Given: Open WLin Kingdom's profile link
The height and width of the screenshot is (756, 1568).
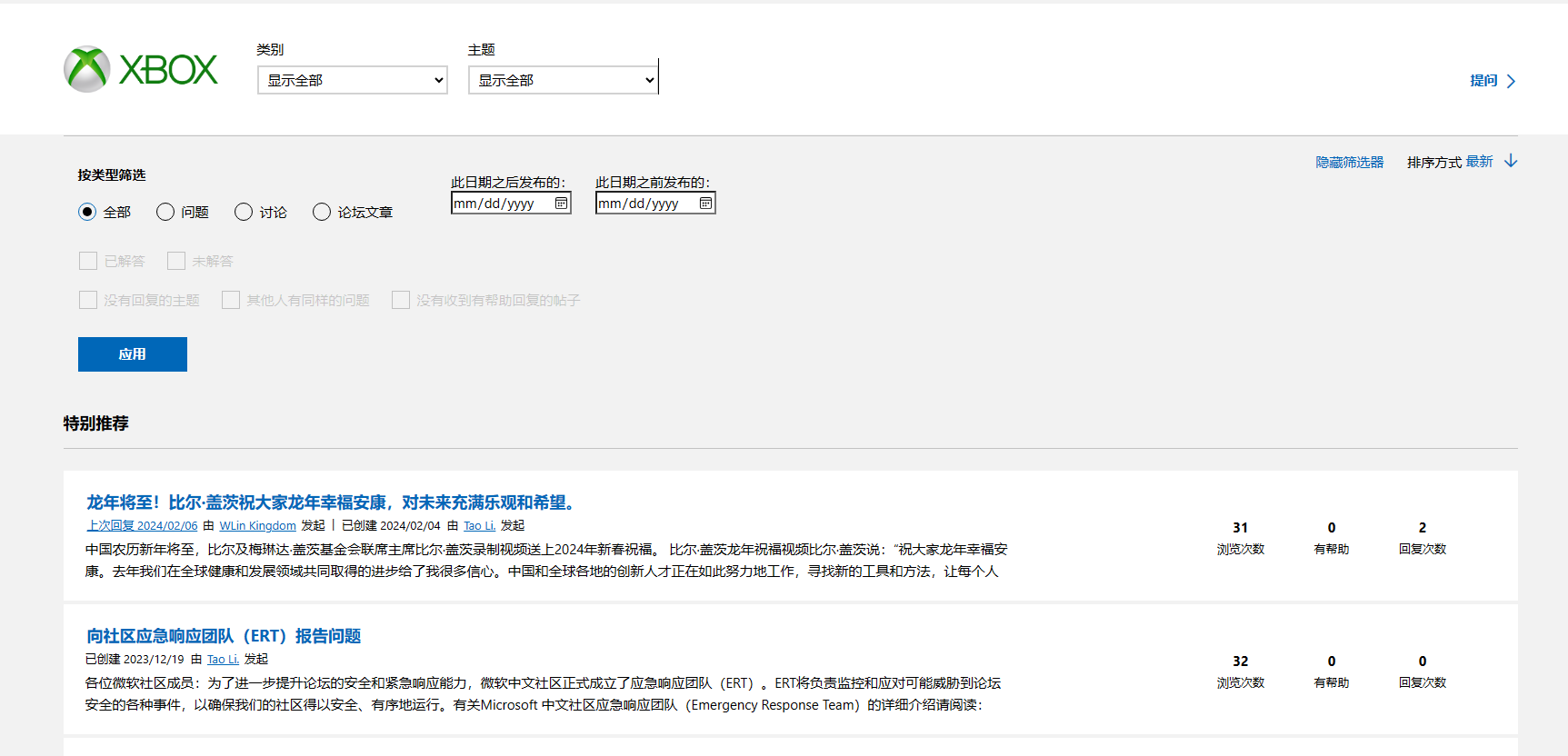Looking at the screenshot, I should [x=257, y=525].
